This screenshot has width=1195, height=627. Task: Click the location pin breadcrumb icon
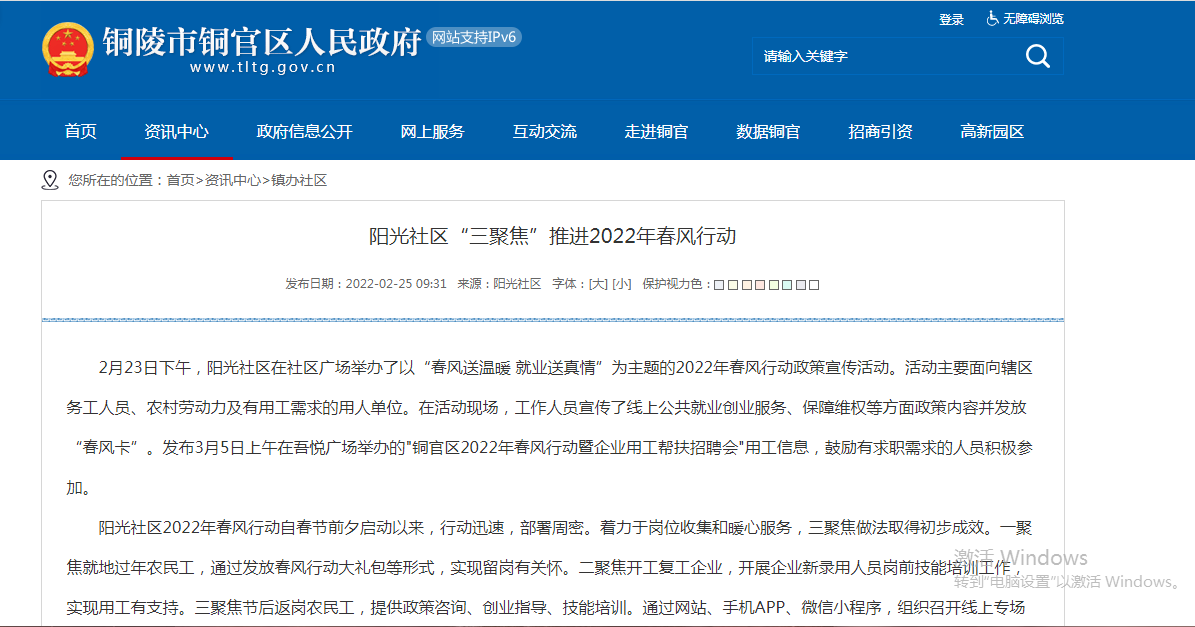(x=50, y=180)
